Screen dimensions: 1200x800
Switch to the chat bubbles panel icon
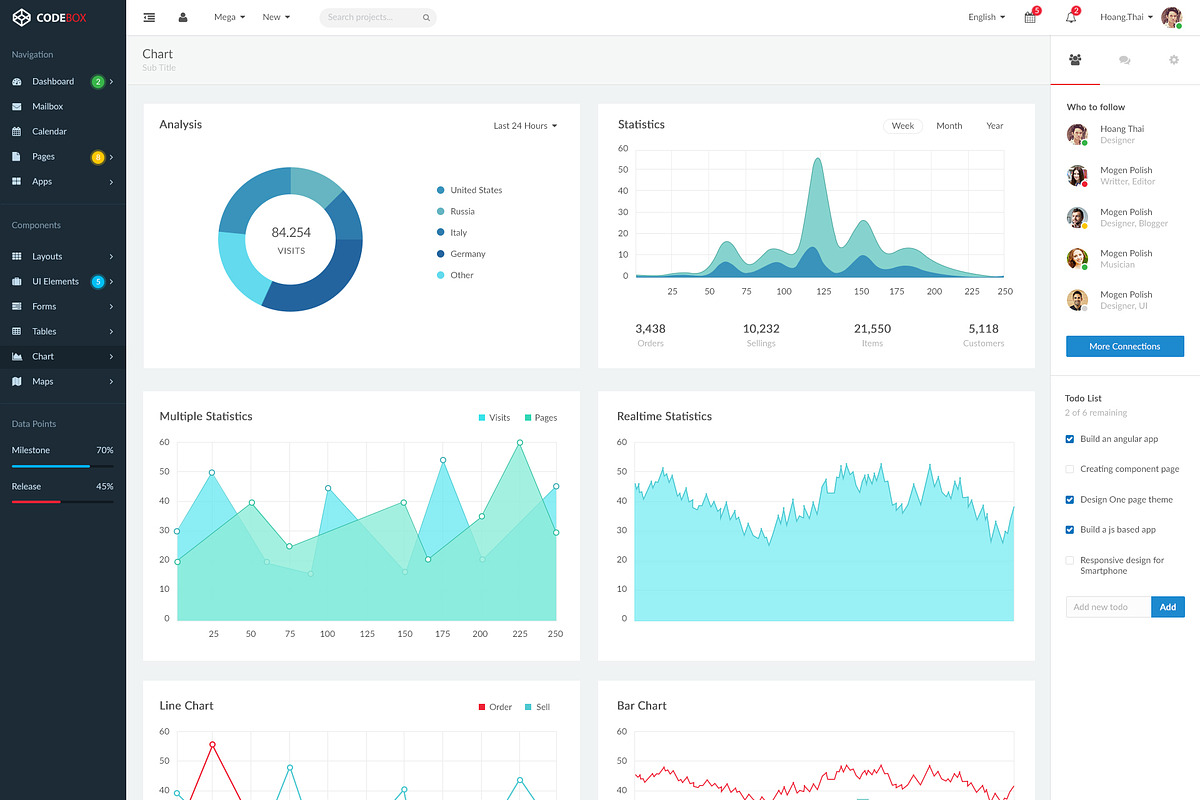1124,60
